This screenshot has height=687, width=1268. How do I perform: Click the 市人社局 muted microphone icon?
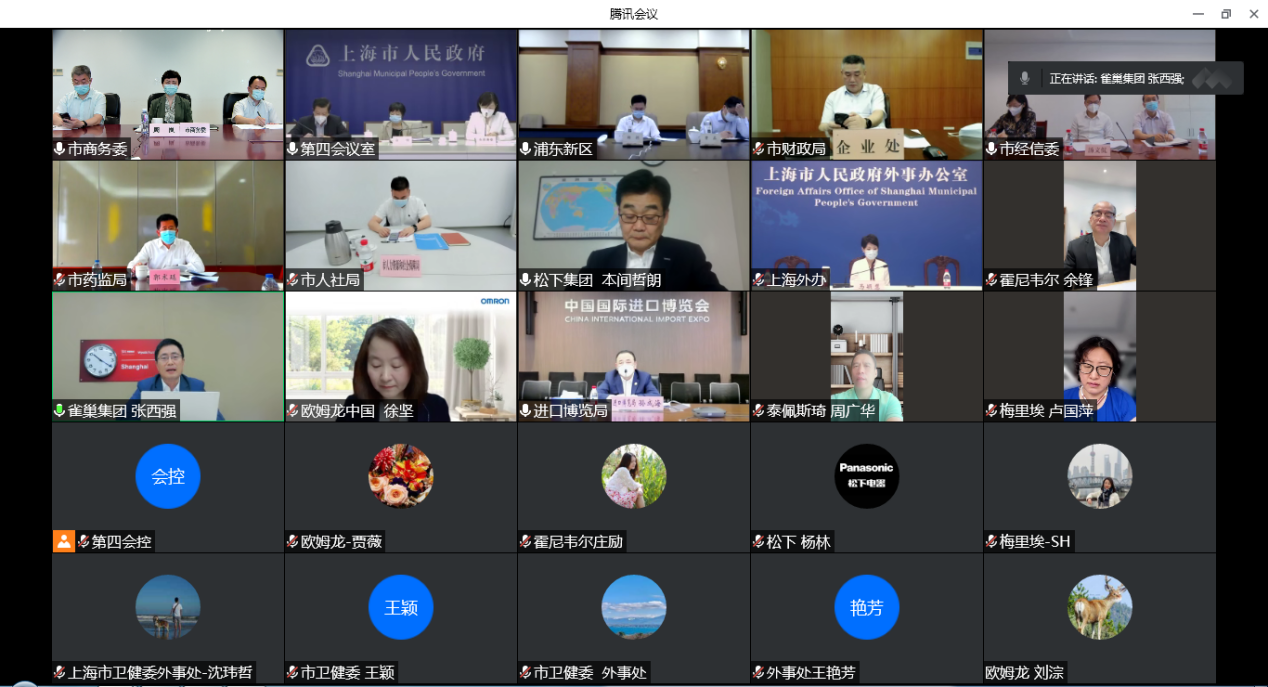[293, 280]
